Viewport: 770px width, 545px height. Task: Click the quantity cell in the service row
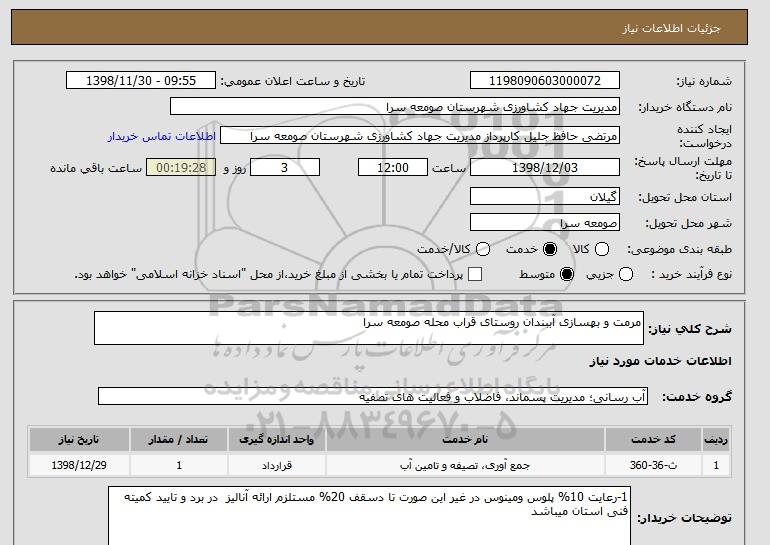(x=179, y=465)
